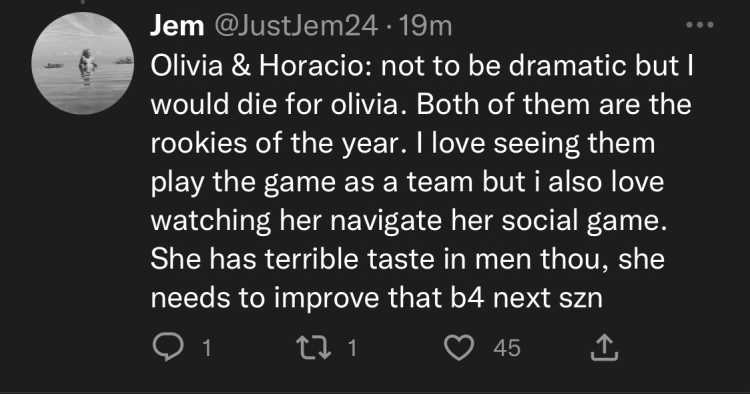Click the display name Jem
Screen dimensions: 750x394
tap(177, 25)
